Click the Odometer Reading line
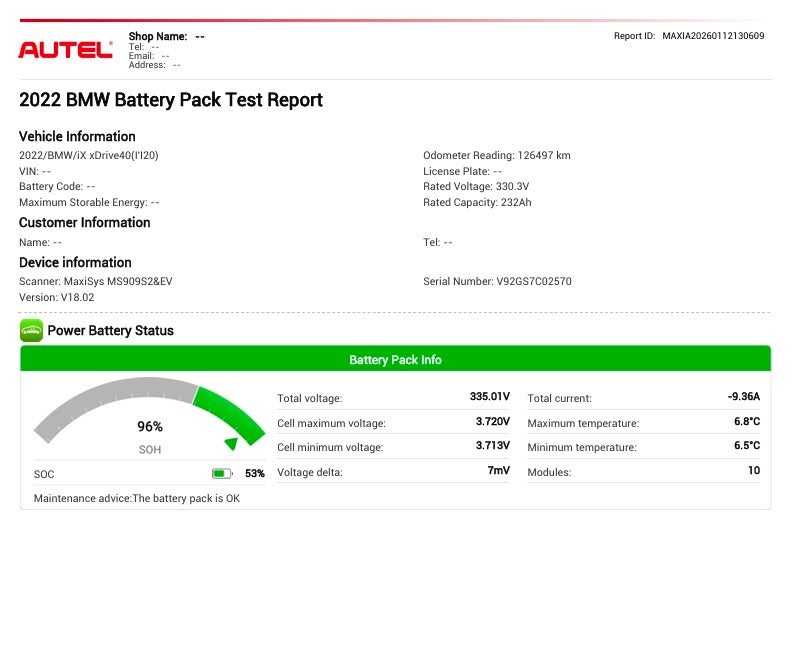793x663 pixels. pyautogui.click(x=497, y=156)
